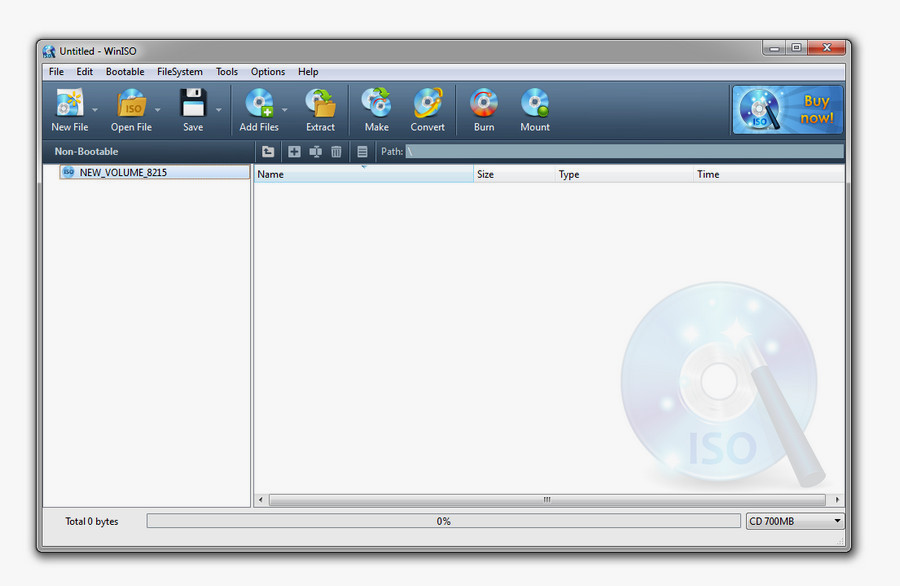
Task: Click the Extract icon
Action: click(x=320, y=103)
